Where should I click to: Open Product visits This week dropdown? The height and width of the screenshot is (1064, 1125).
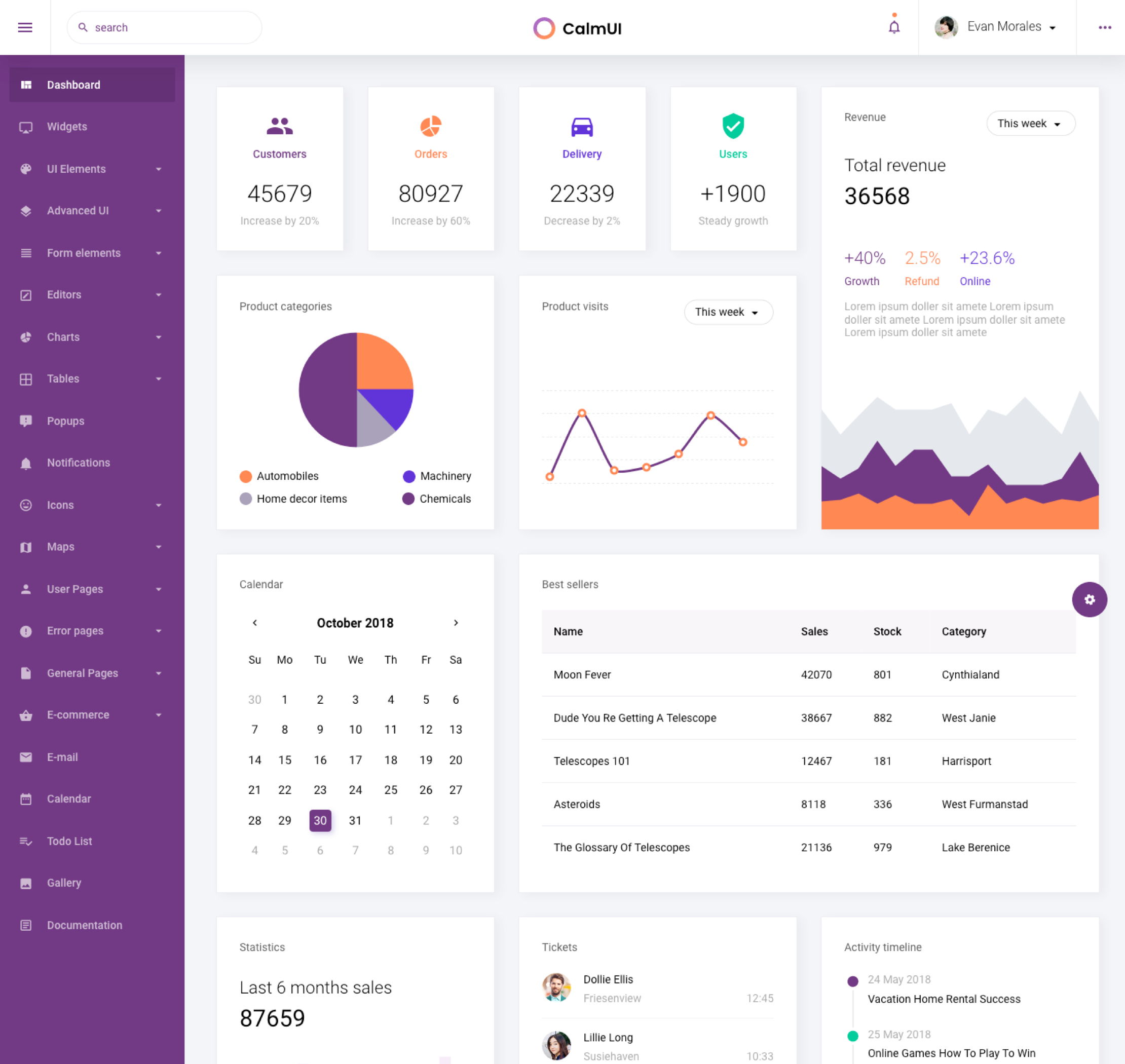pyautogui.click(x=728, y=312)
